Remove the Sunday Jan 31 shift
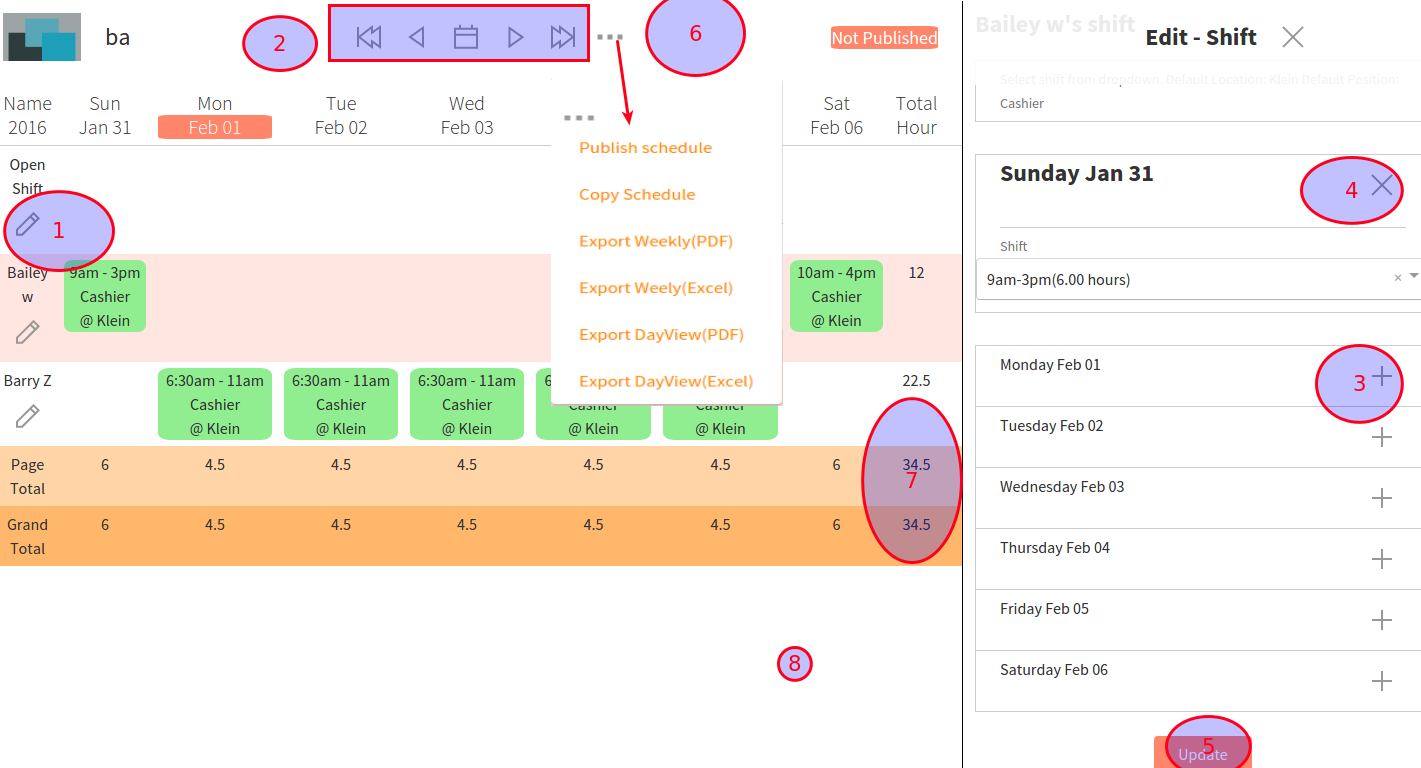Screen dimensions: 1421x768 tap(1381, 185)
